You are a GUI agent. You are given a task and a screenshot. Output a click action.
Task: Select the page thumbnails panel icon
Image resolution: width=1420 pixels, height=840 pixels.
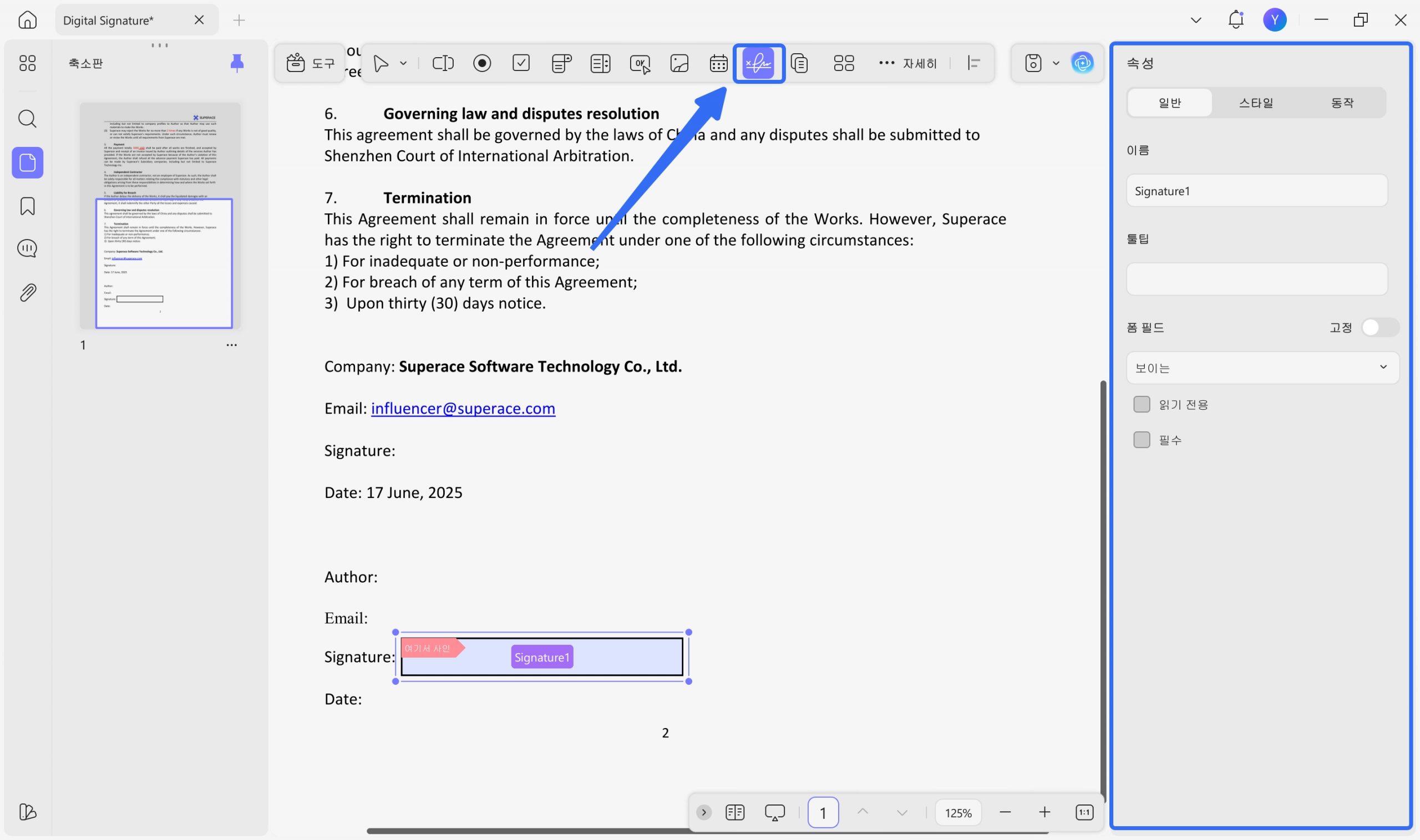(x=27, y=163)
